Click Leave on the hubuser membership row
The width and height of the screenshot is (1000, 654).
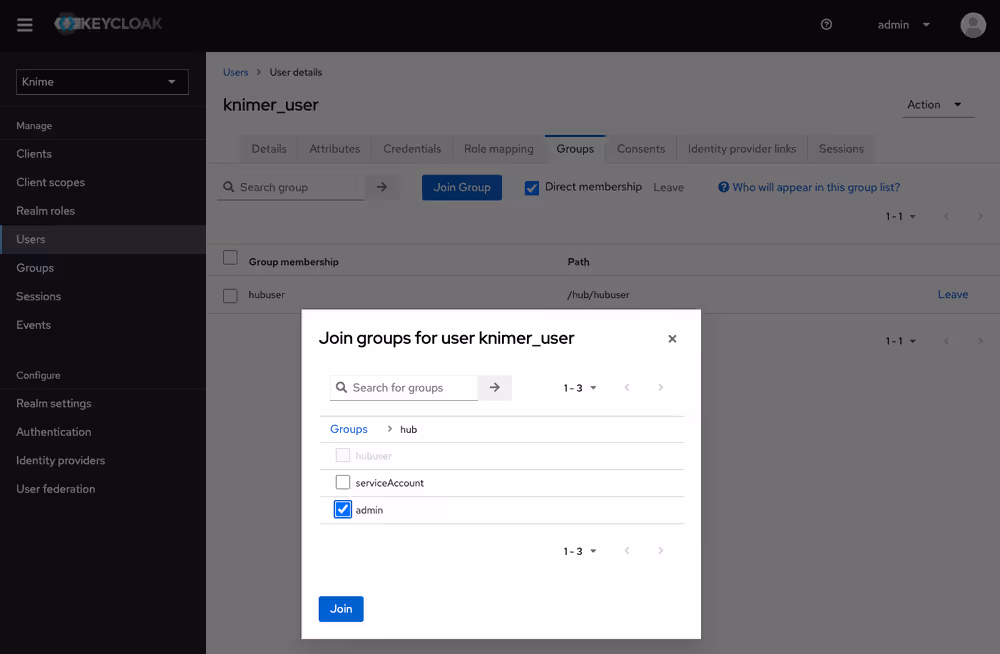[x=952, y=294]
